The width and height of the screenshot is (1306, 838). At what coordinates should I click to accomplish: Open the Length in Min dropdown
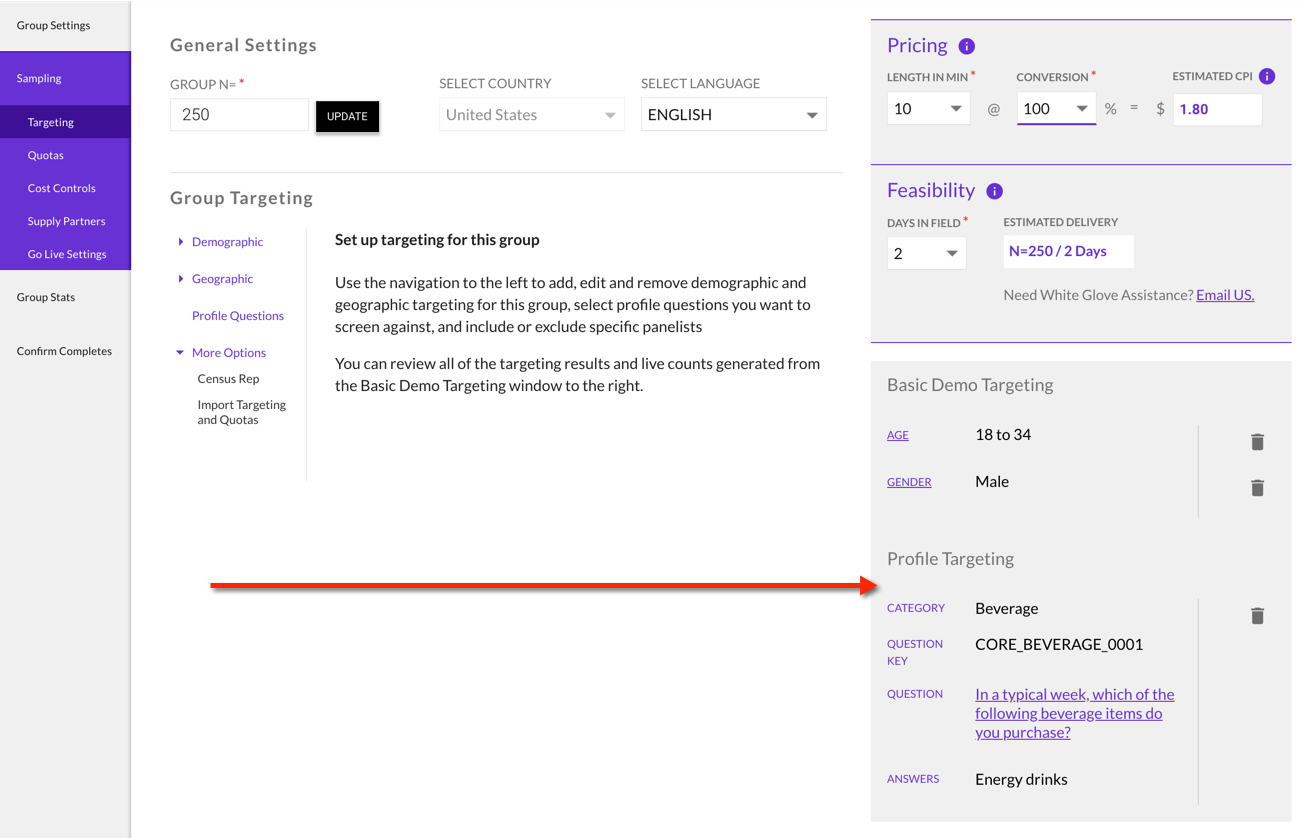928,109
